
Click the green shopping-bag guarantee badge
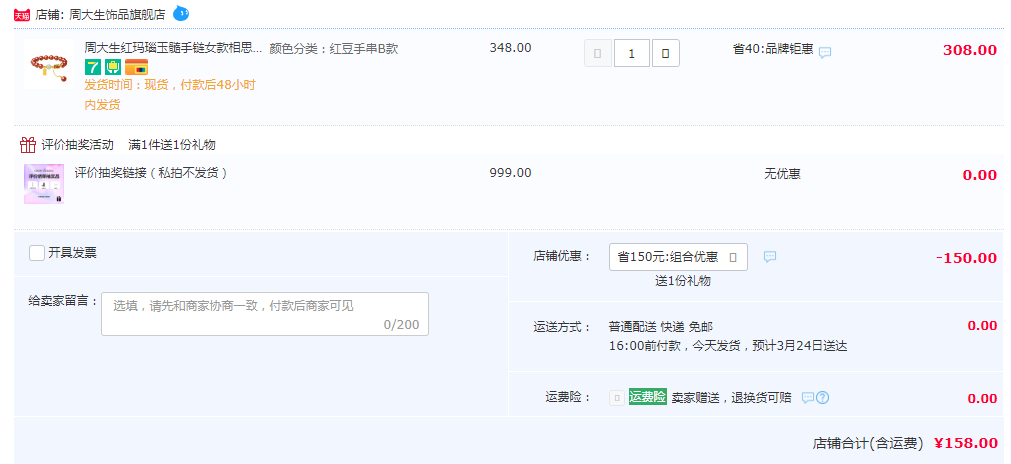pyautogui.click(x=113, y=67)
